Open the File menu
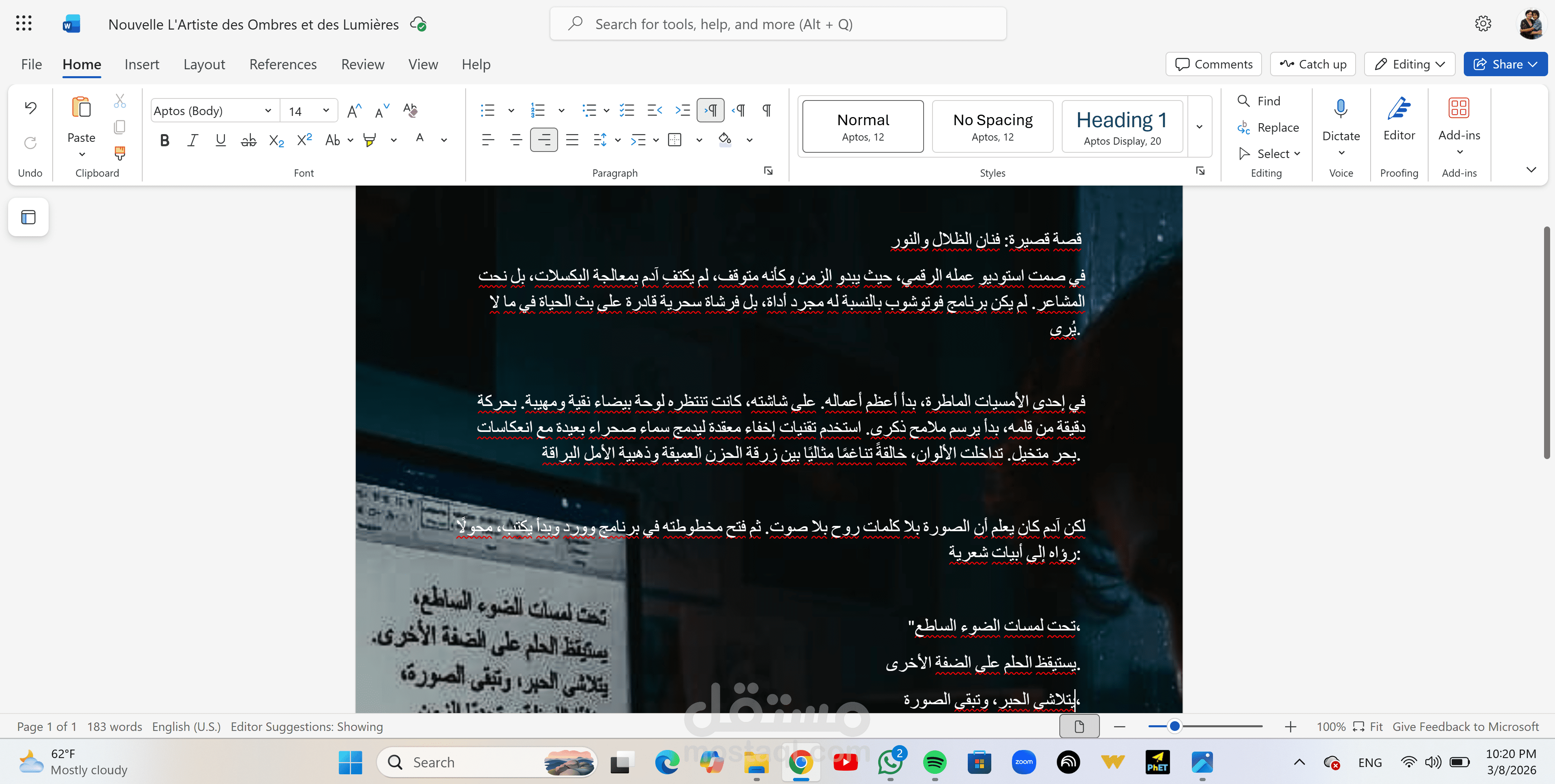 [31, 64]
